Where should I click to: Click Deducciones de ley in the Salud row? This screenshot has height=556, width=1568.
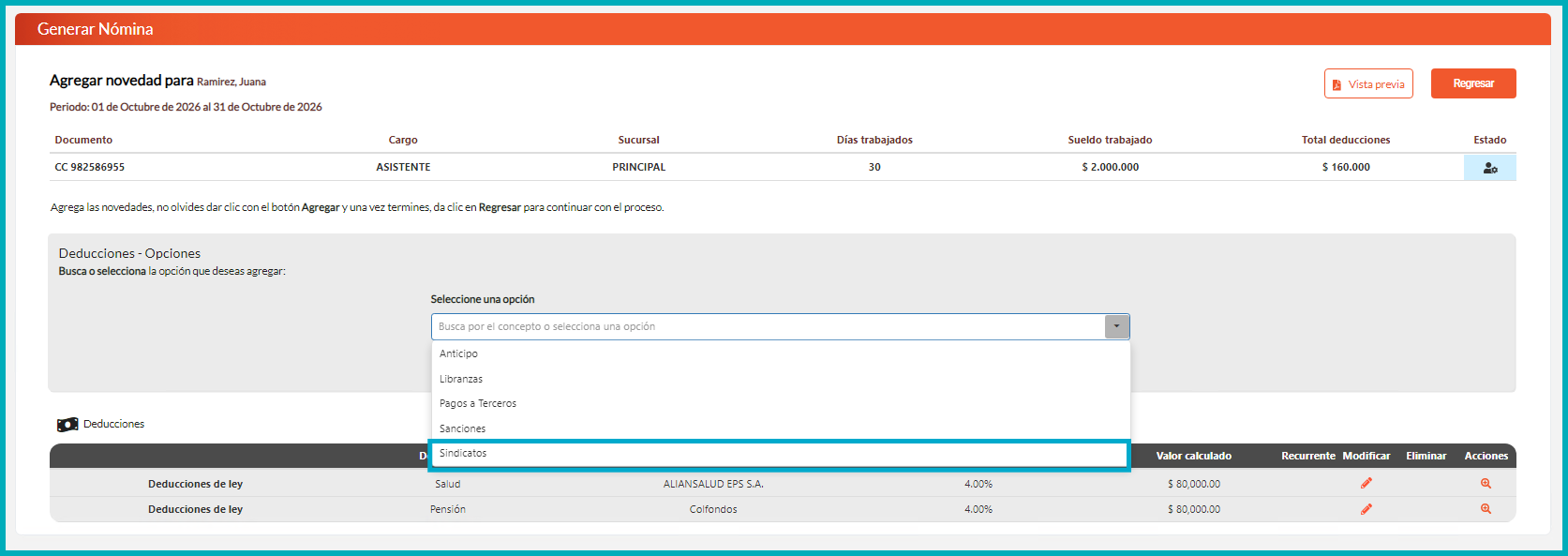coord(195,484)
